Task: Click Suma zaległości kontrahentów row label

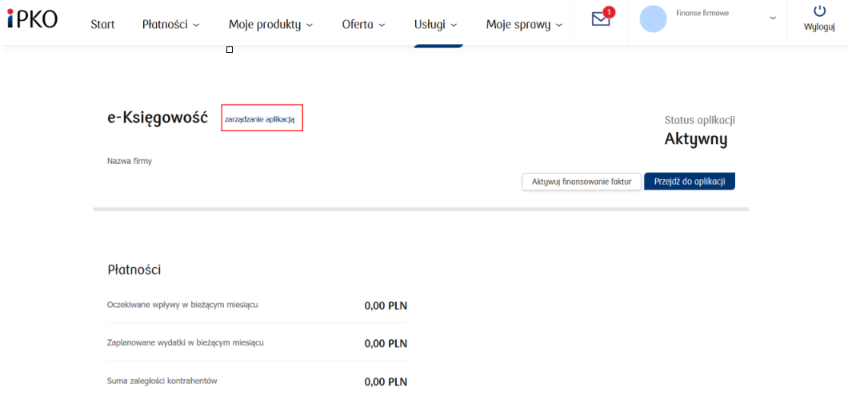Action: click(x=162, y=381)
